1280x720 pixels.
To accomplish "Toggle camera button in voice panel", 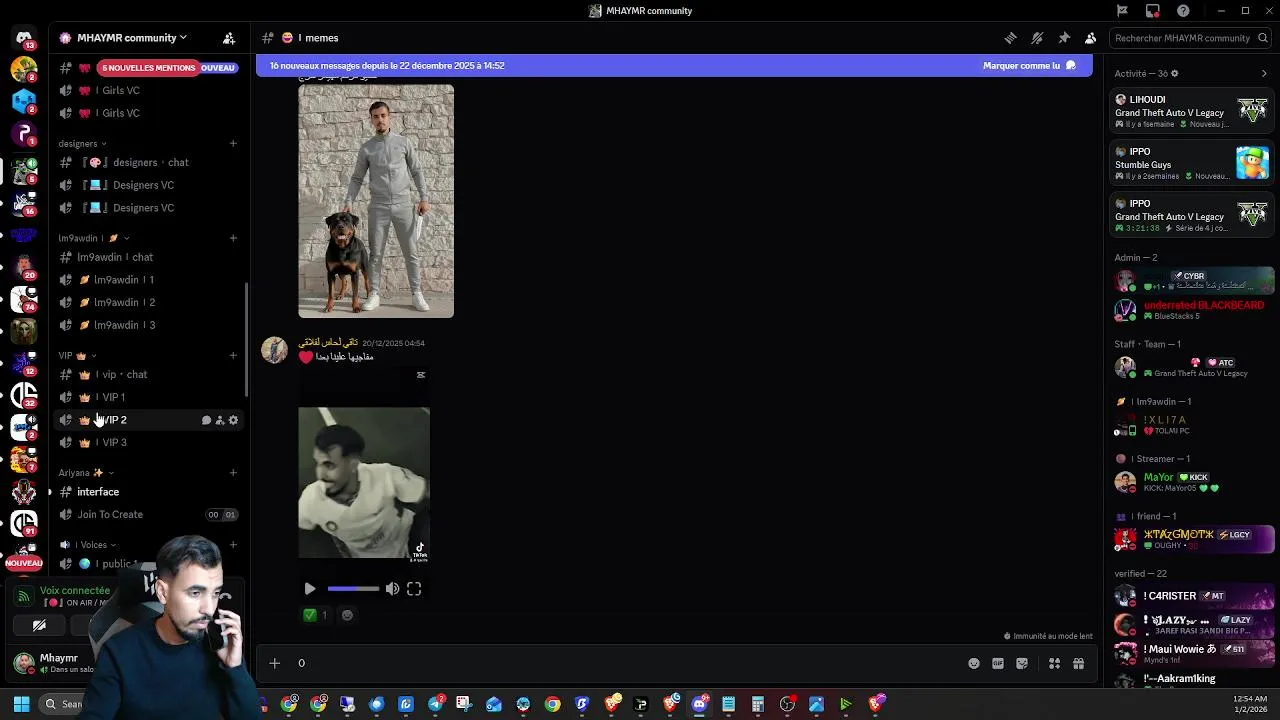I will (x=39, y=626).
